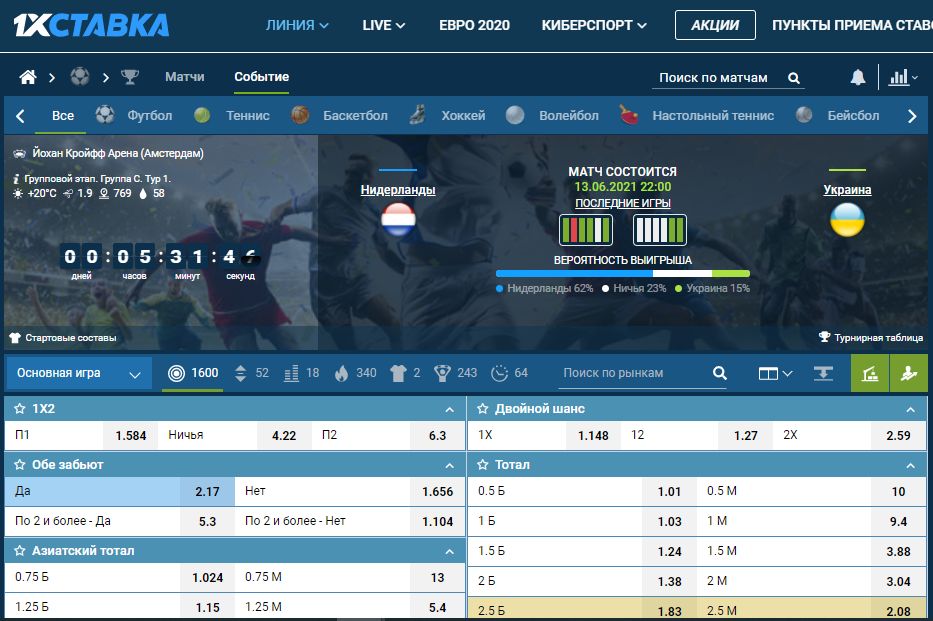Open ПОСЛЕДНИЕ ИГРЫ link
Viewport: 933px width, 621px height.
(622, 203)
